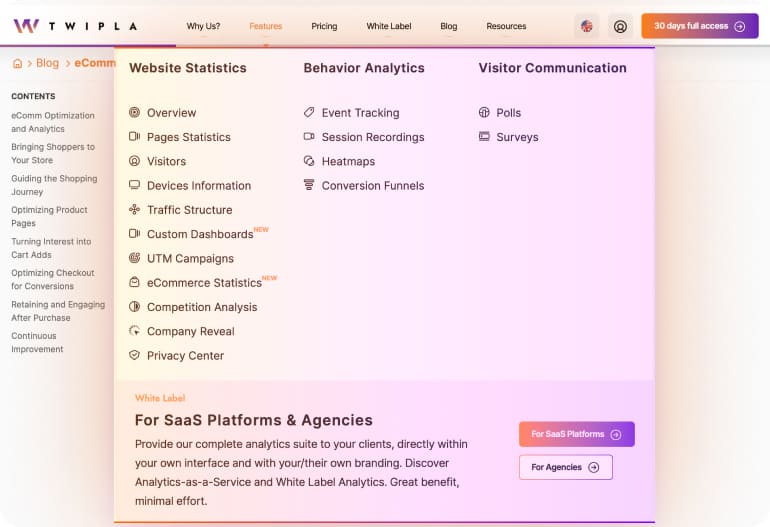Open the eCommerce Statistics link
Image resolution: width=770 pixels, height=527 pixels.
(x=203, y=283)
